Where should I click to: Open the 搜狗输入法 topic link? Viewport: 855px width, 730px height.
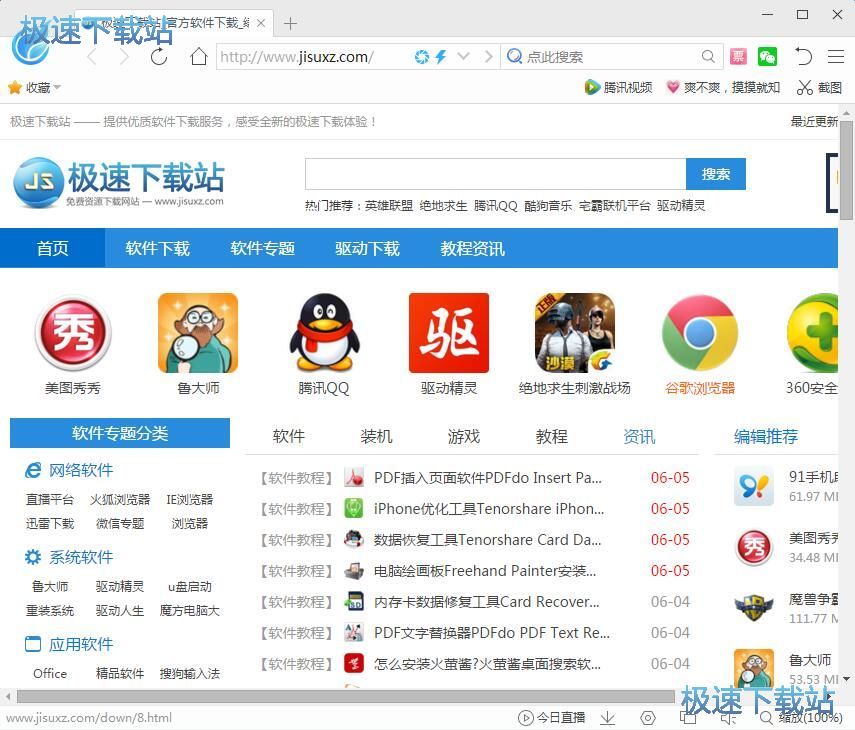click(x=189, y=673)
